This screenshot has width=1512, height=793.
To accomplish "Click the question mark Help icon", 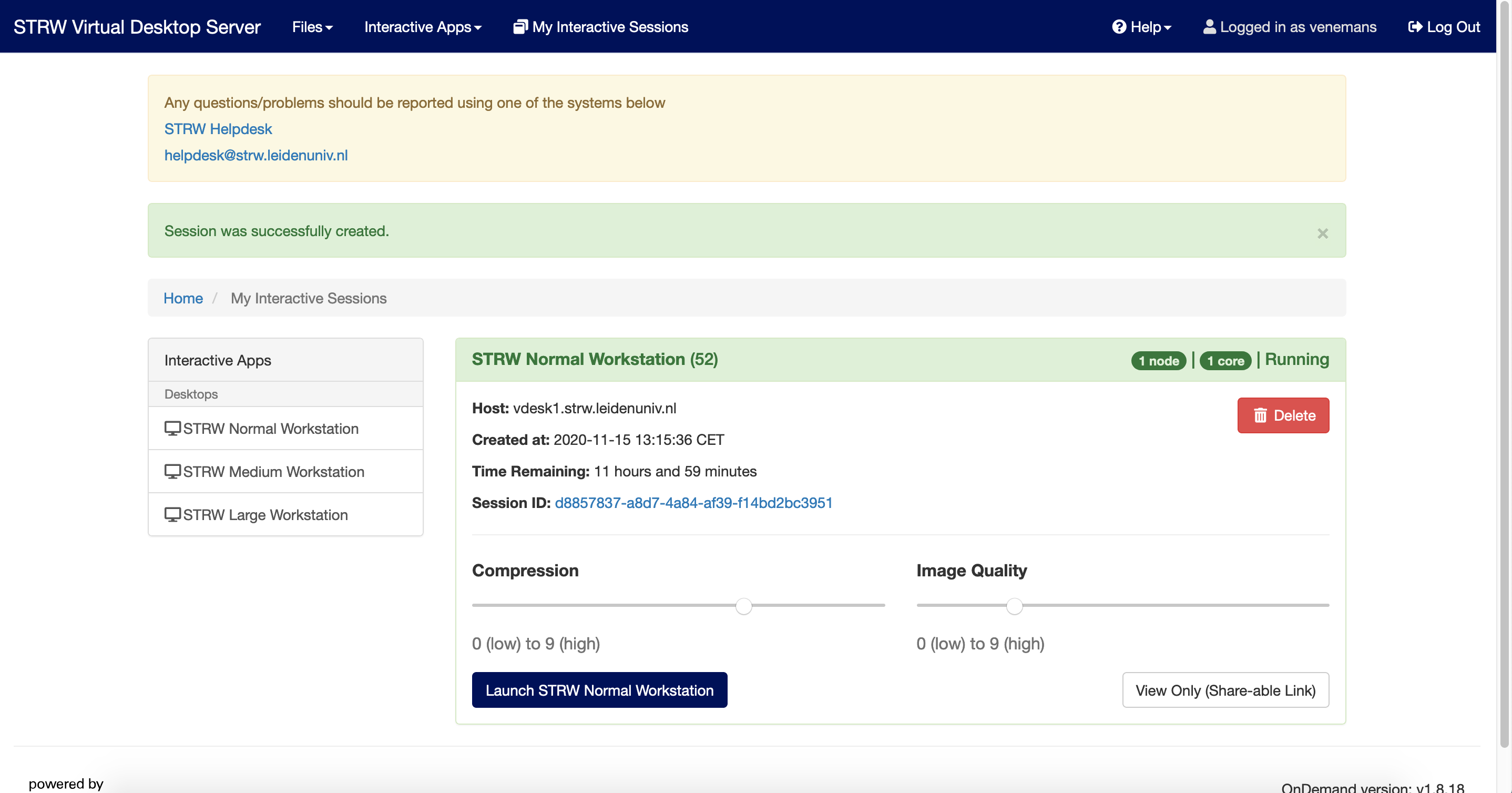I will pos(1119,27).
